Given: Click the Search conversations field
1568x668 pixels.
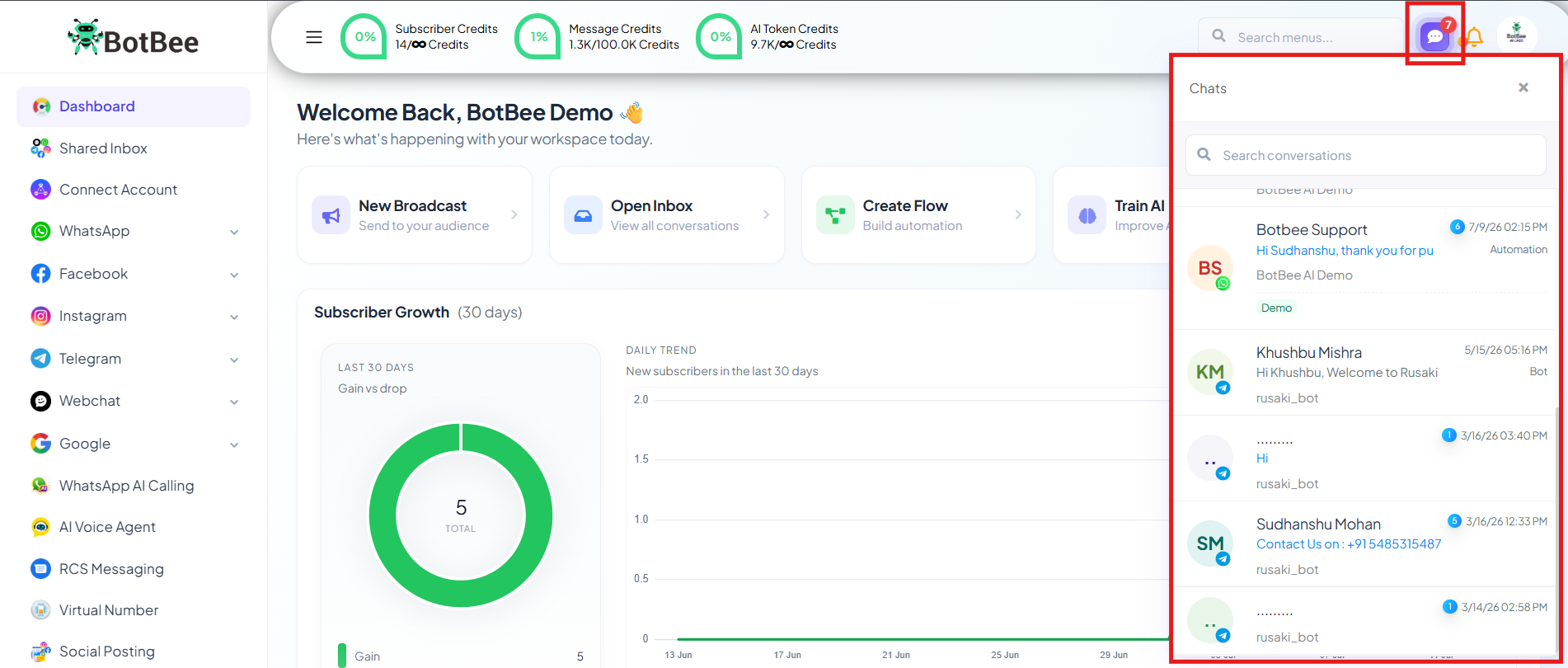Looking at the screenshot, I should [x=1366, y=155].
